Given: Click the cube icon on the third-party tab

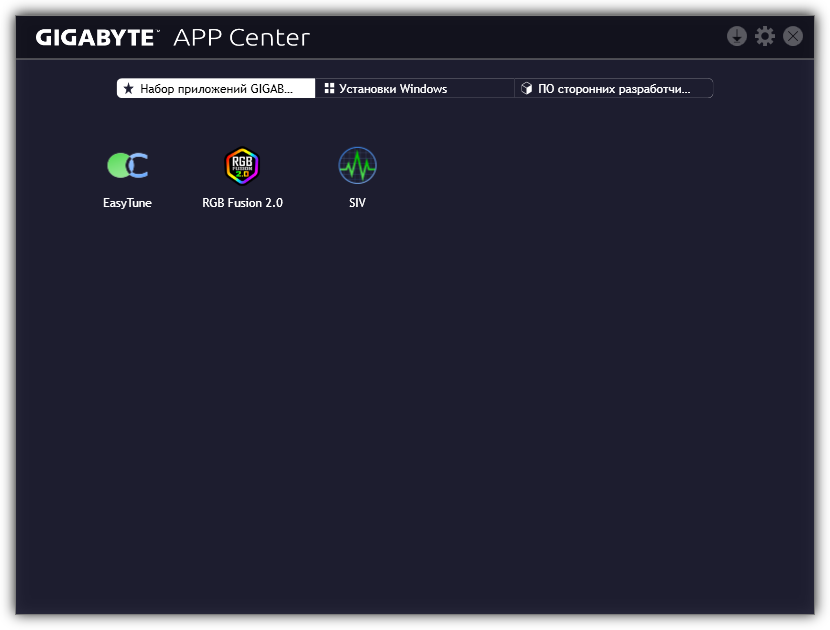Looking at the screenshot, I should pos(527,89).
